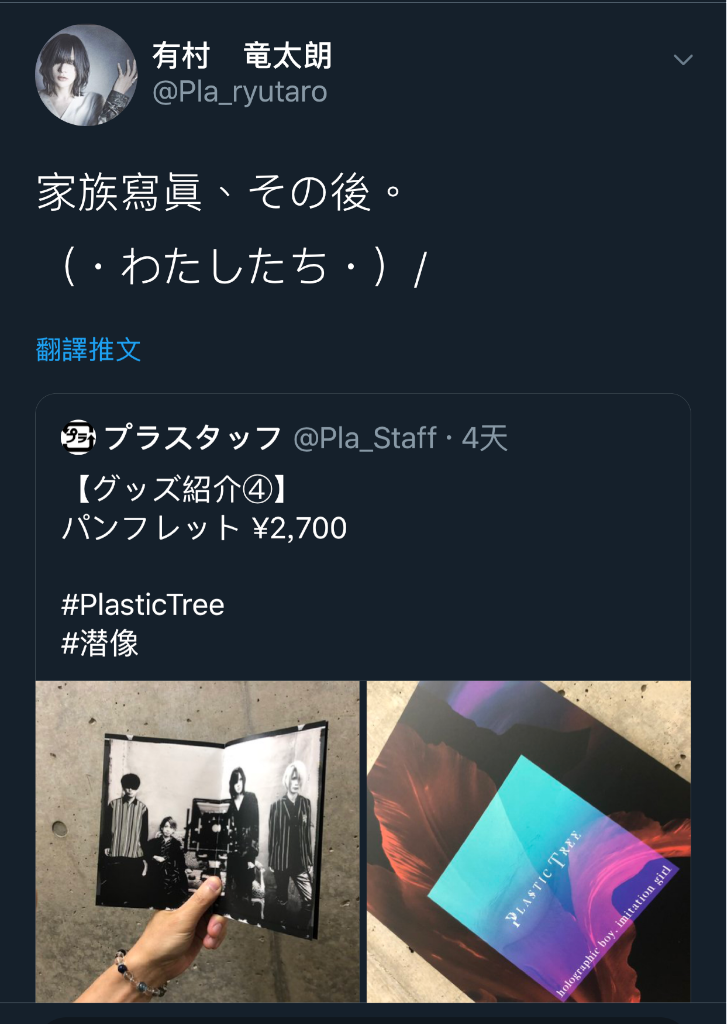Click the blank area below the #潜像 hashtag

pos(363,670)
